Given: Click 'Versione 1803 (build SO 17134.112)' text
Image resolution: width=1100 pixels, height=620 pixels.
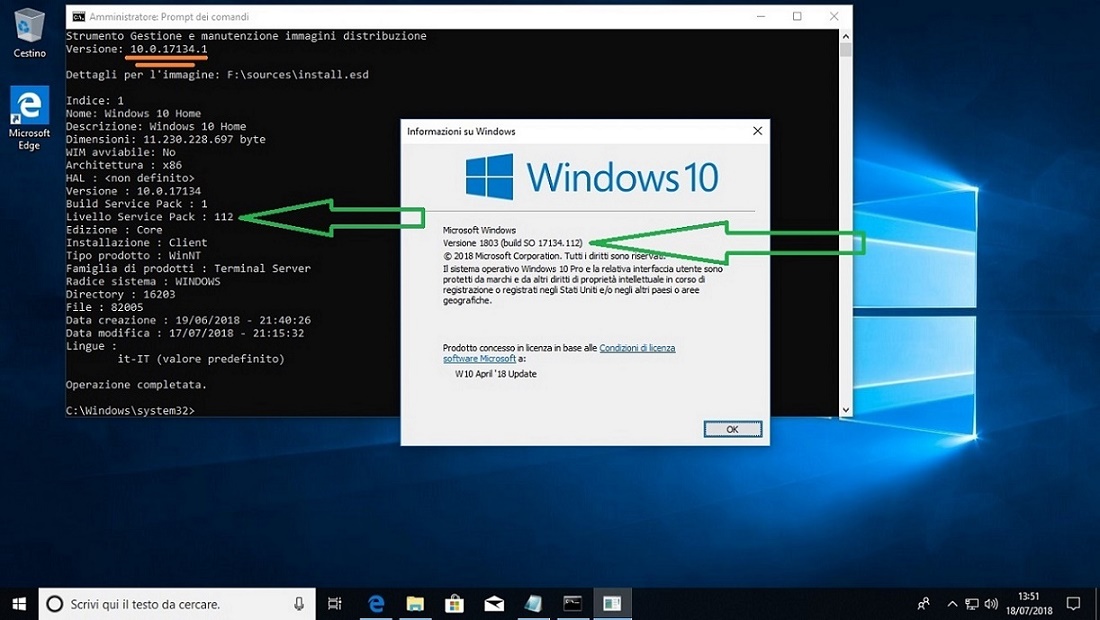Looking at the screenshot, I should pyautogui.click(x=512, y=243).
